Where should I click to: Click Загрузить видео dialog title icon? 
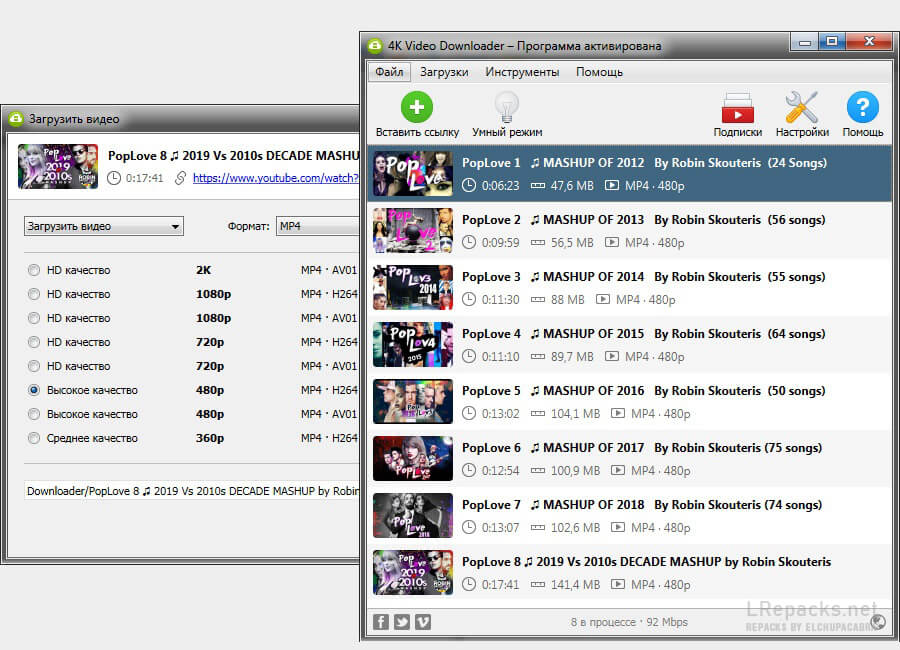coord(16,119)
